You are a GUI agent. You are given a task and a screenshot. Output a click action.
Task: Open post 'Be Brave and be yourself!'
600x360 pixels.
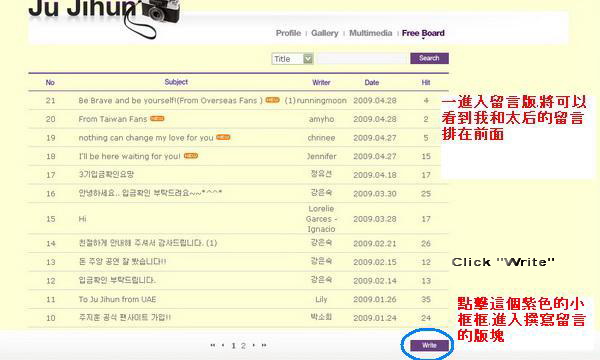(x=170, y=101)
